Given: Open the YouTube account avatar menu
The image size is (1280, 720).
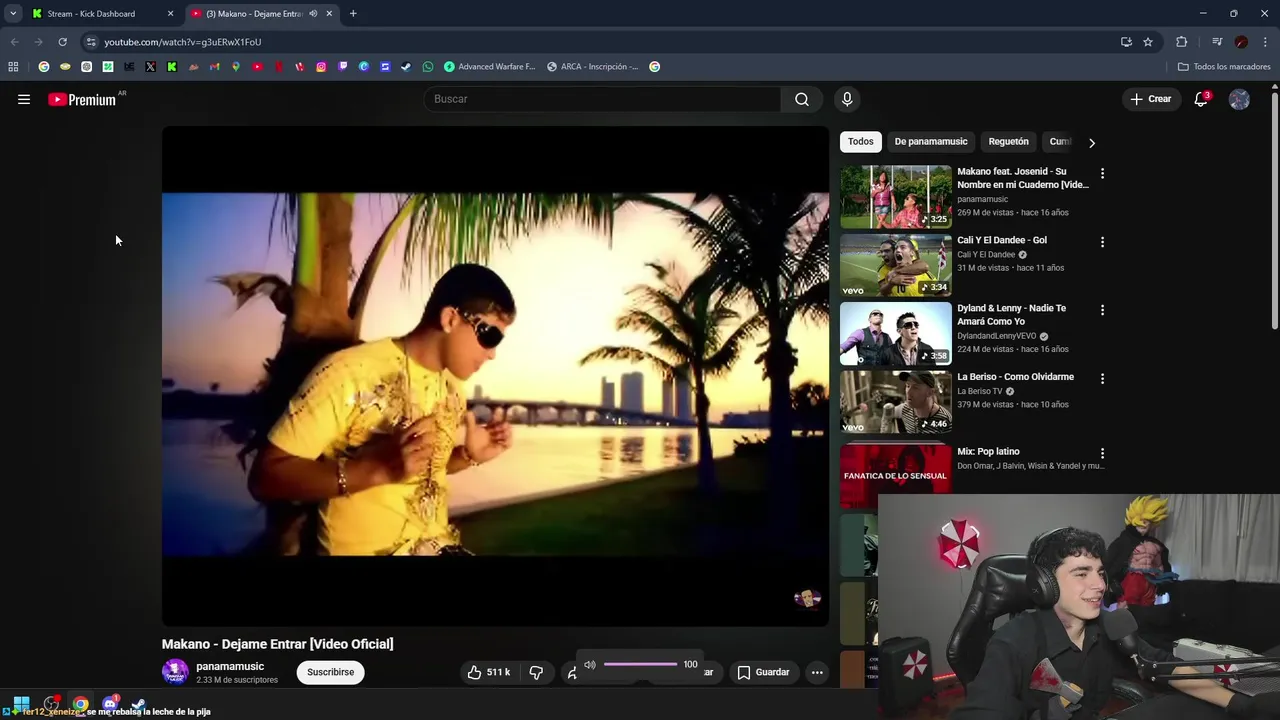Looking at the screenshot, I should tap(1239, 99).
